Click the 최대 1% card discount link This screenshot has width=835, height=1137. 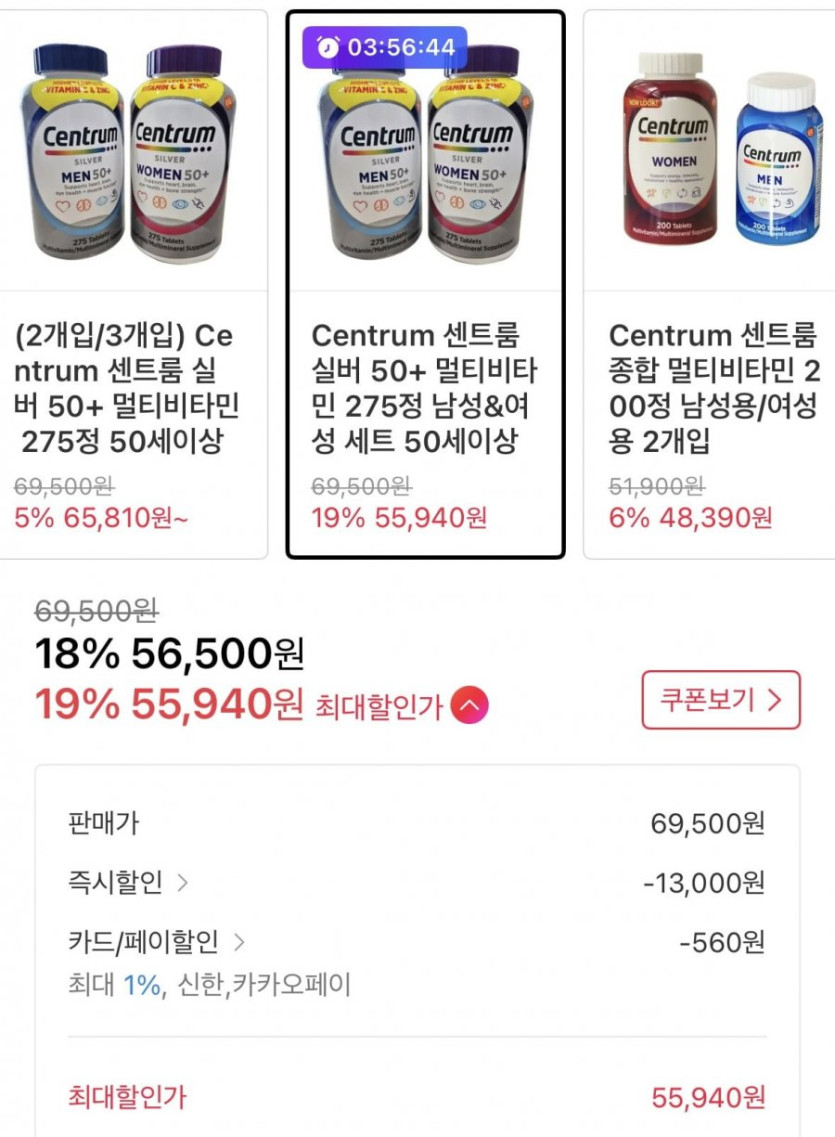click(x=142, y=985)
